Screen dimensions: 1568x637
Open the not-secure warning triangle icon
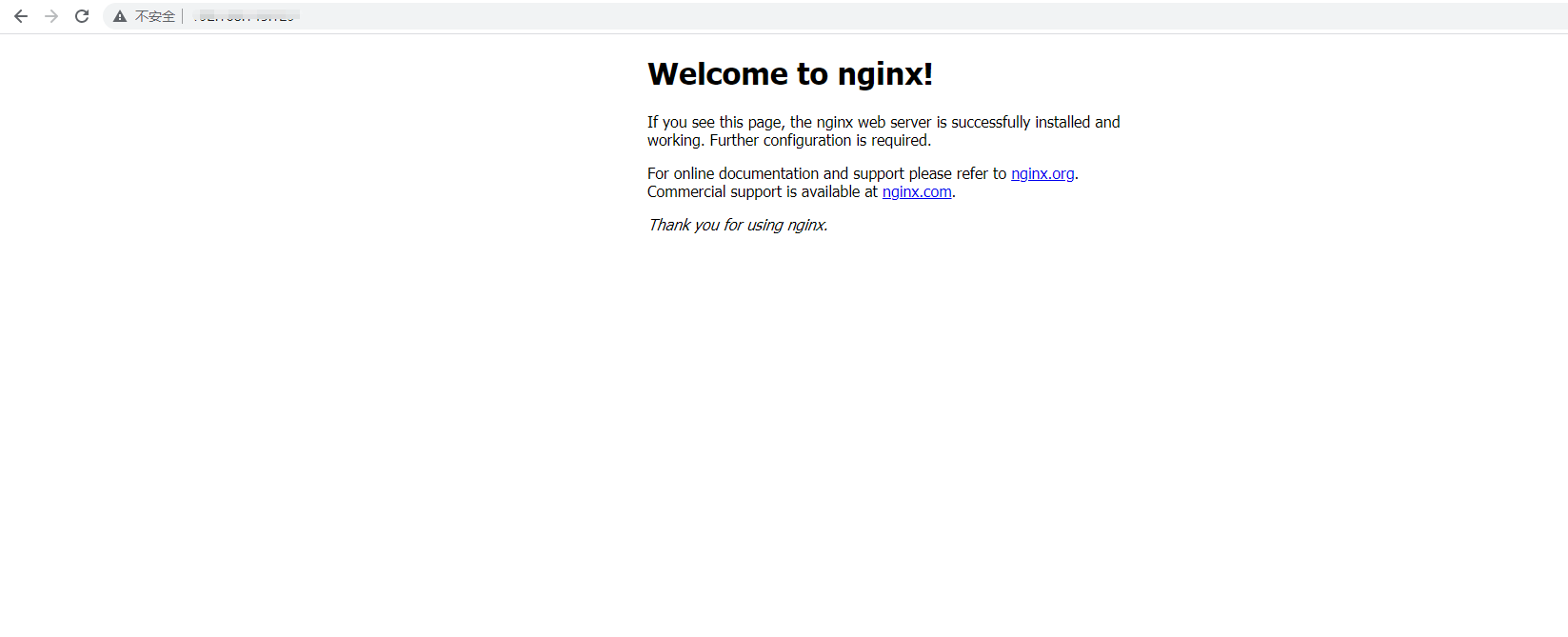coord(120,16)
